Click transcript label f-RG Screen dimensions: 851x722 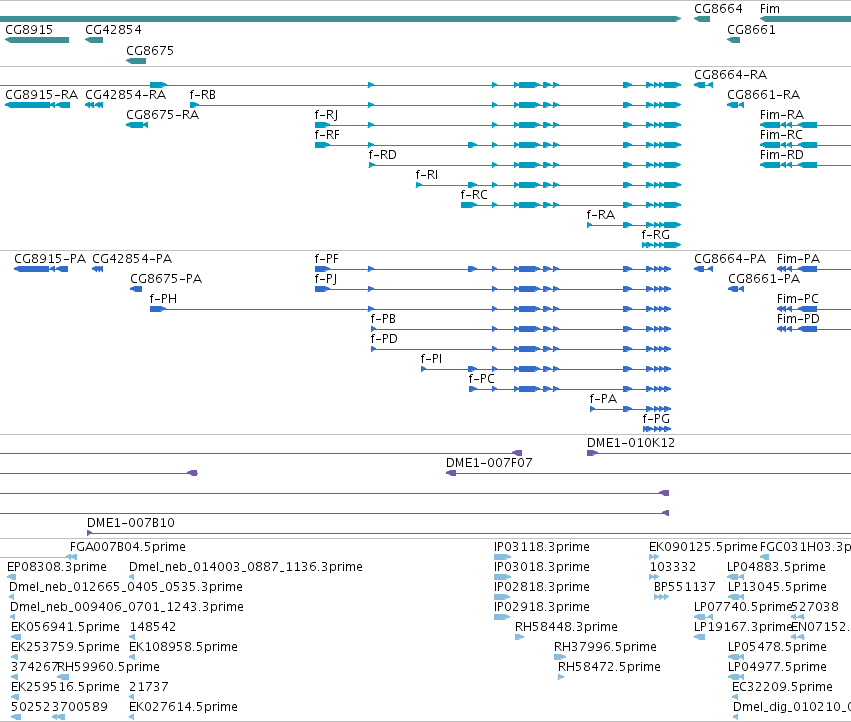coord(655,235)
